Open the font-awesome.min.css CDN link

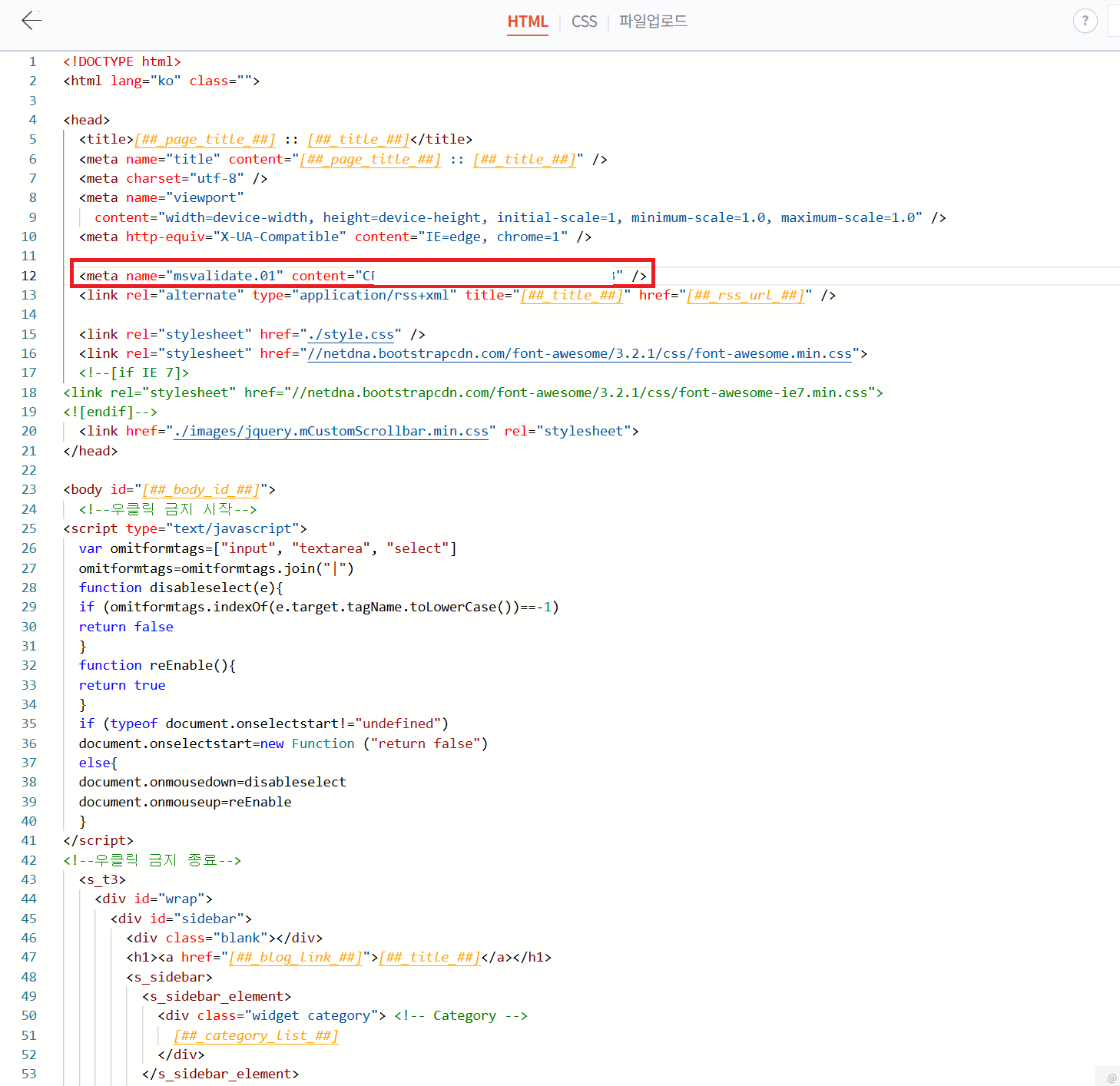coord(580,353)
